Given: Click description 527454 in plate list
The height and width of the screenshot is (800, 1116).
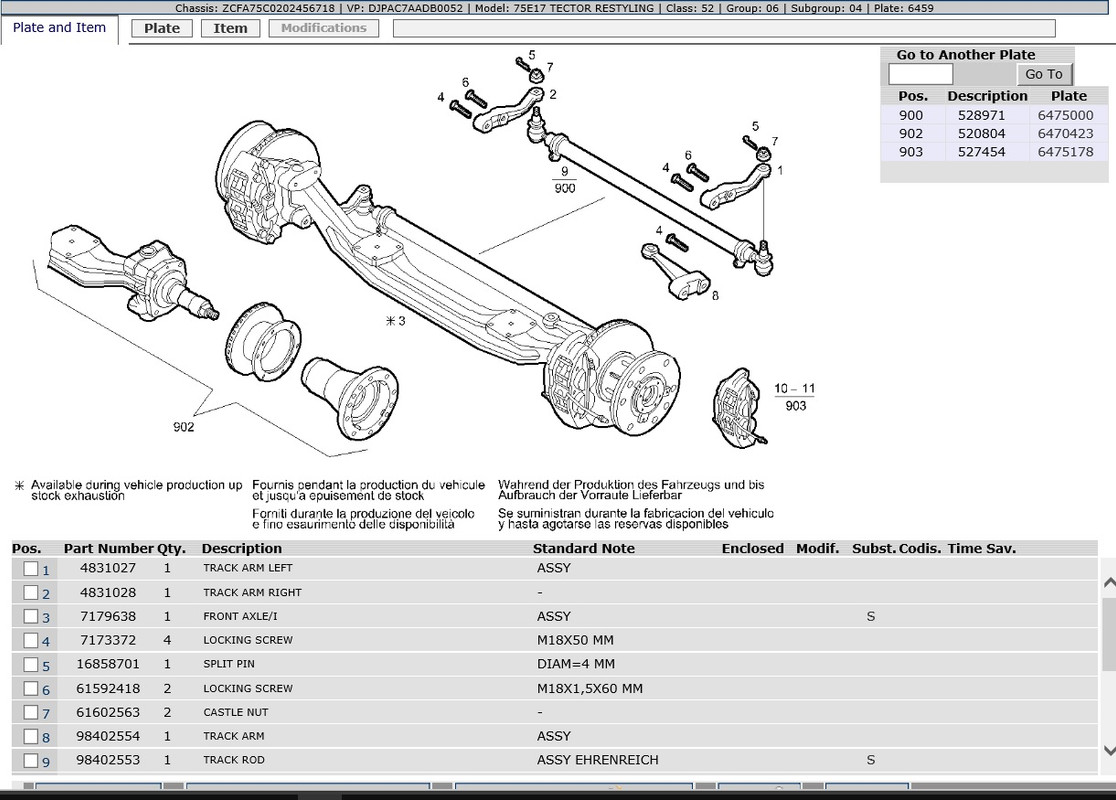Looking at the screenshot, I should click(981, 152).
